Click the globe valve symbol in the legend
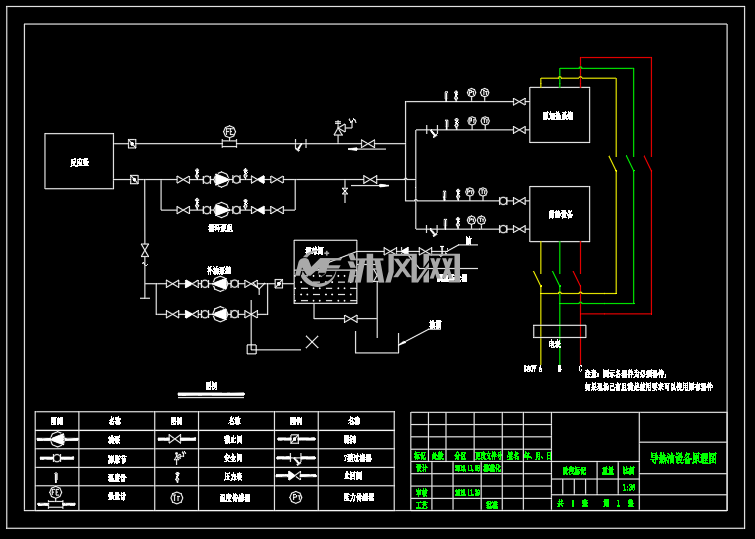Viewport: 755px width, 539px height. [x=176, y=439]
